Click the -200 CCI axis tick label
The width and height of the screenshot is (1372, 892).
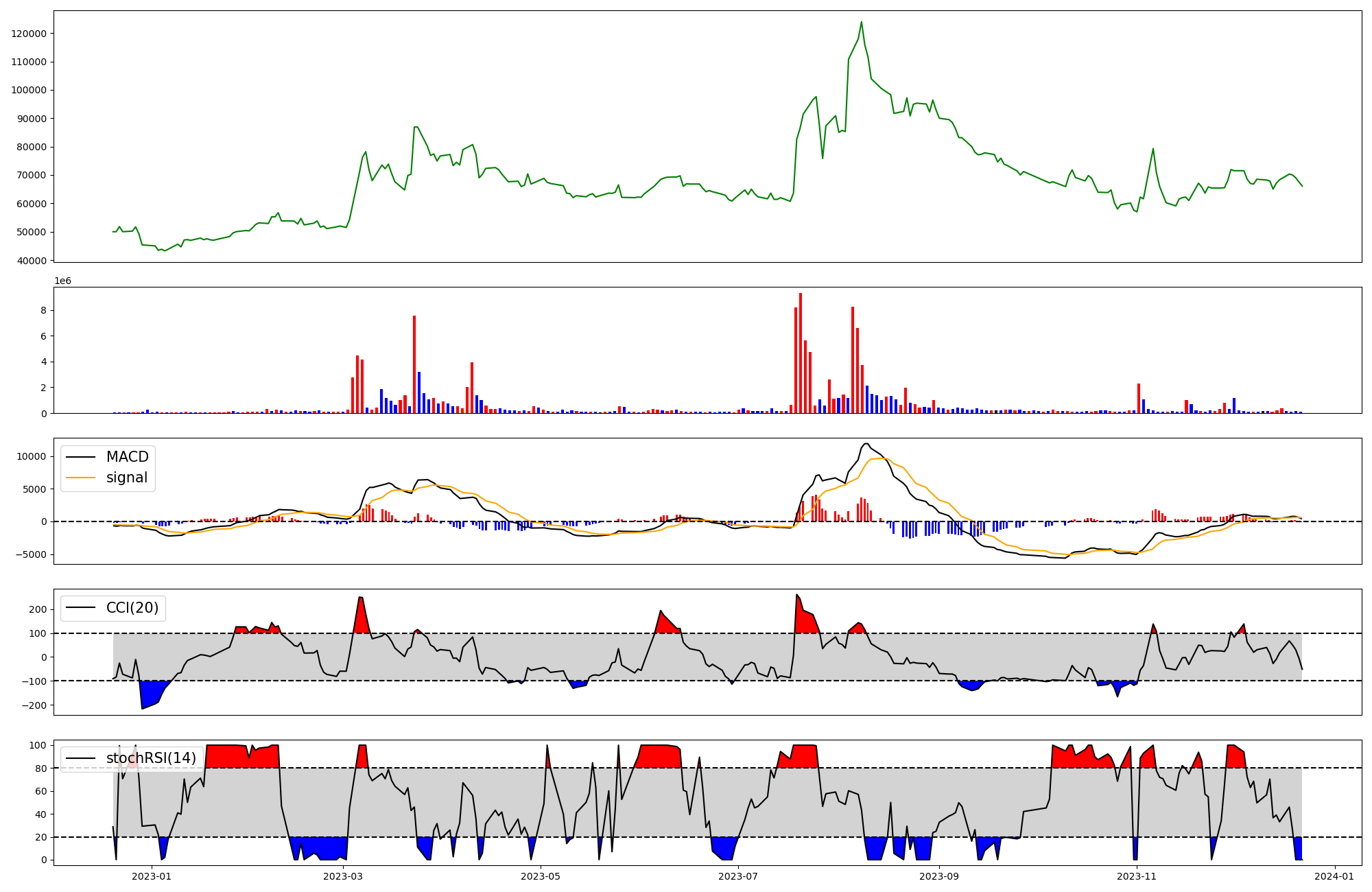pos(34,705)
